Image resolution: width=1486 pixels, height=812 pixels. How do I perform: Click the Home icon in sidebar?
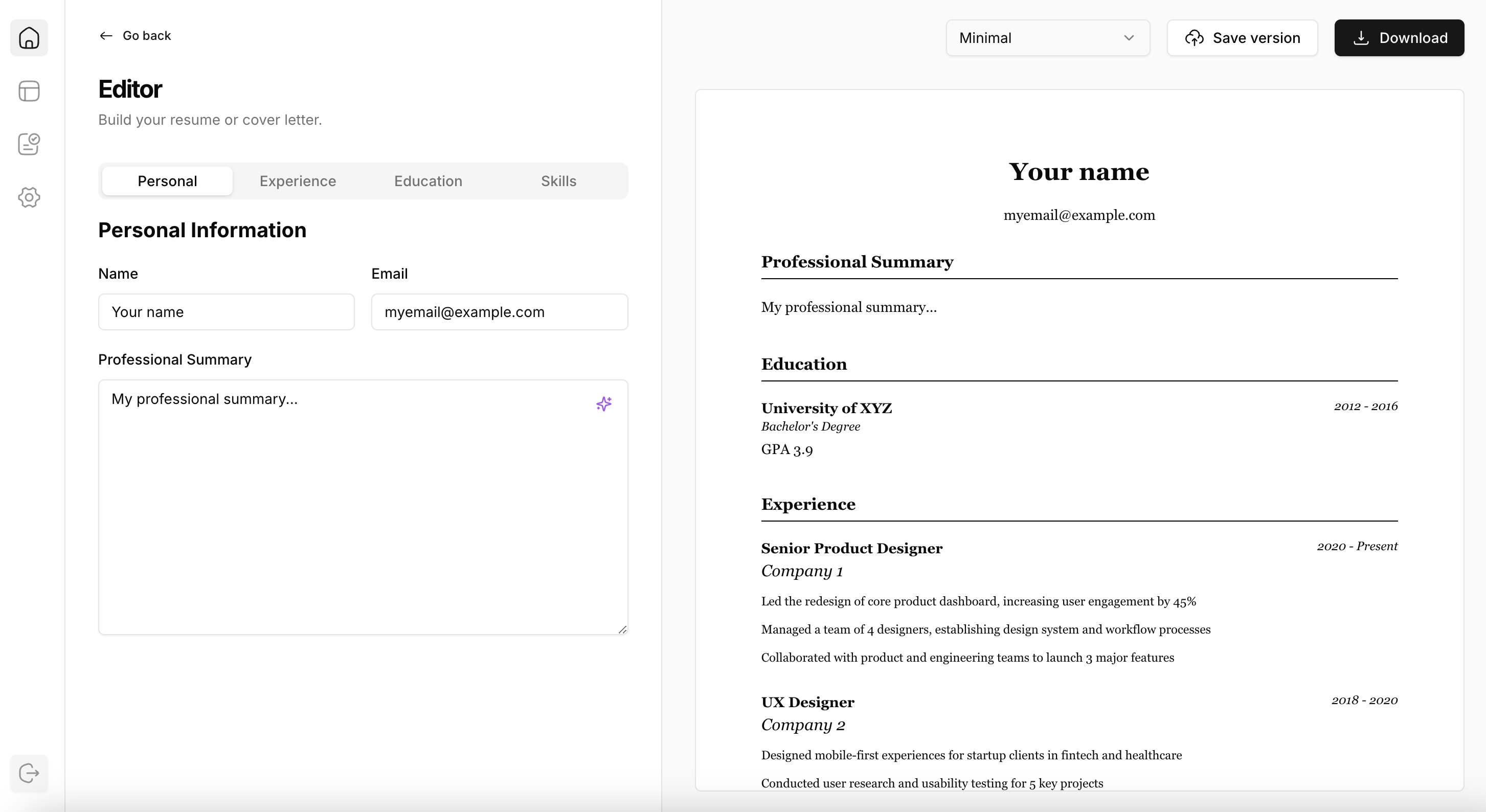coord(29,38)
